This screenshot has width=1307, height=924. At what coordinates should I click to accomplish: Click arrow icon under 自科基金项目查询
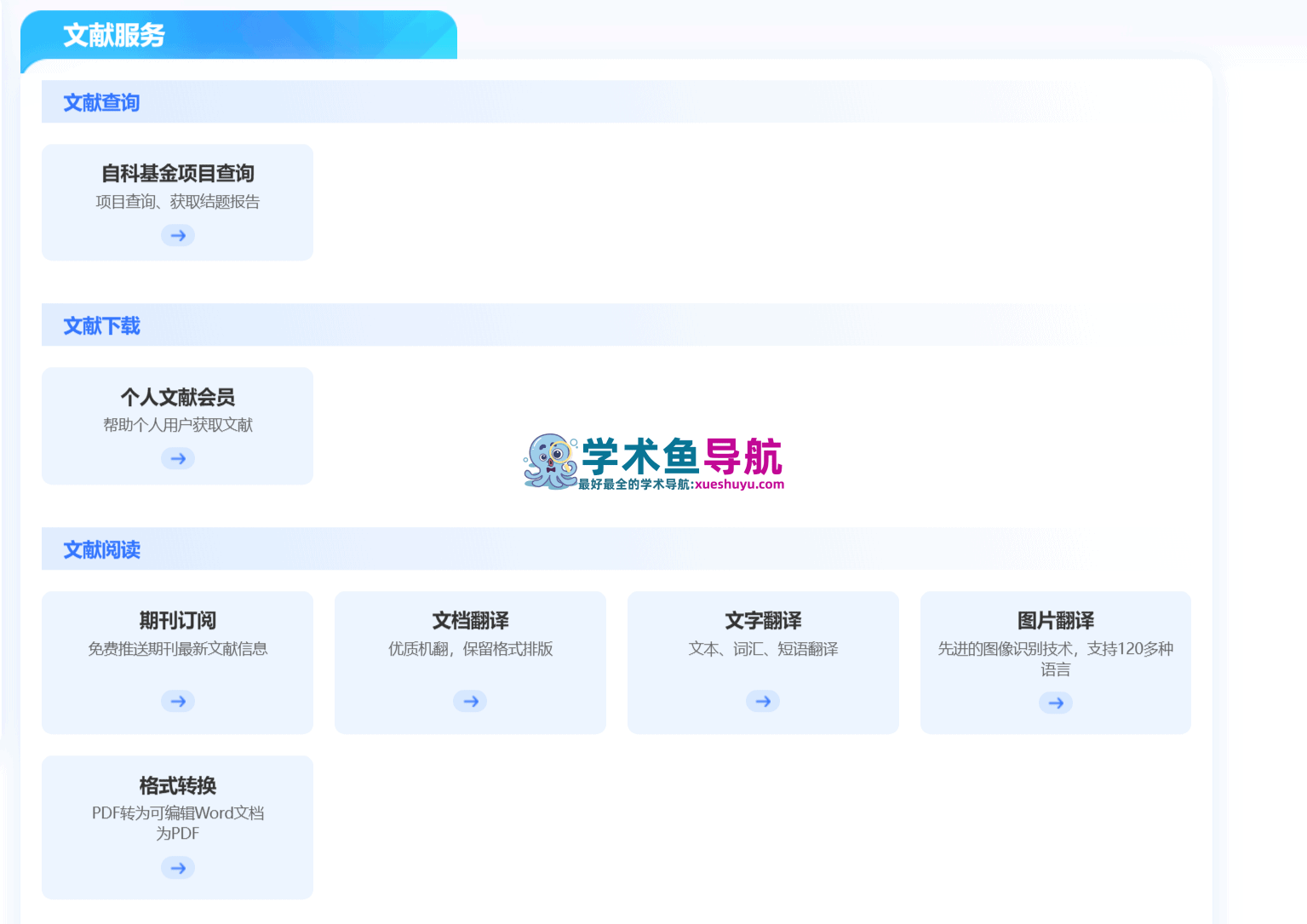pos(178,235)
